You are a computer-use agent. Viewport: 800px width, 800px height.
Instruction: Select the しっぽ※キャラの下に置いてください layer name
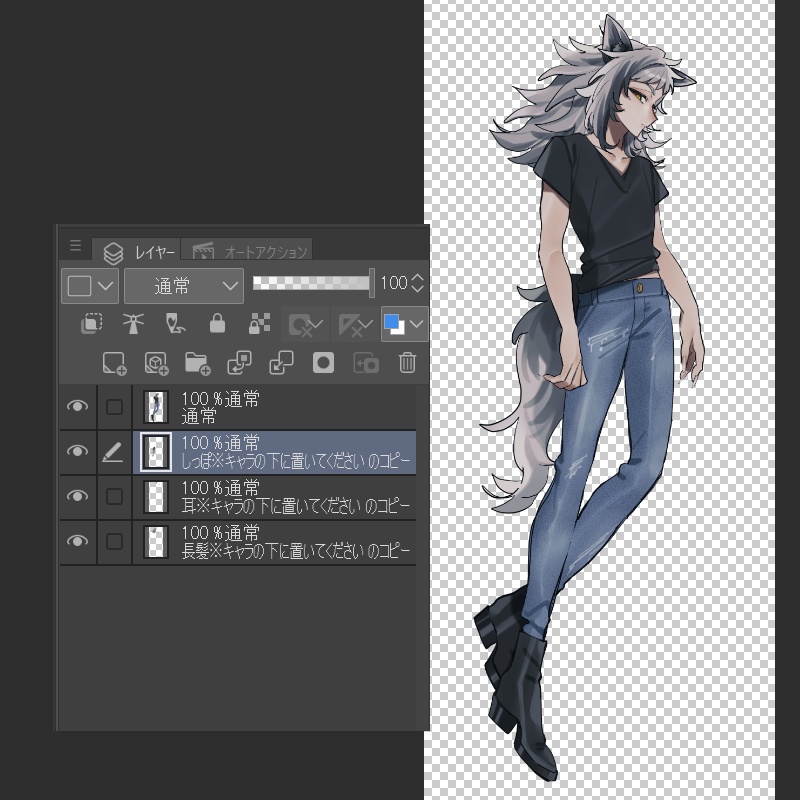coord(296,461)
